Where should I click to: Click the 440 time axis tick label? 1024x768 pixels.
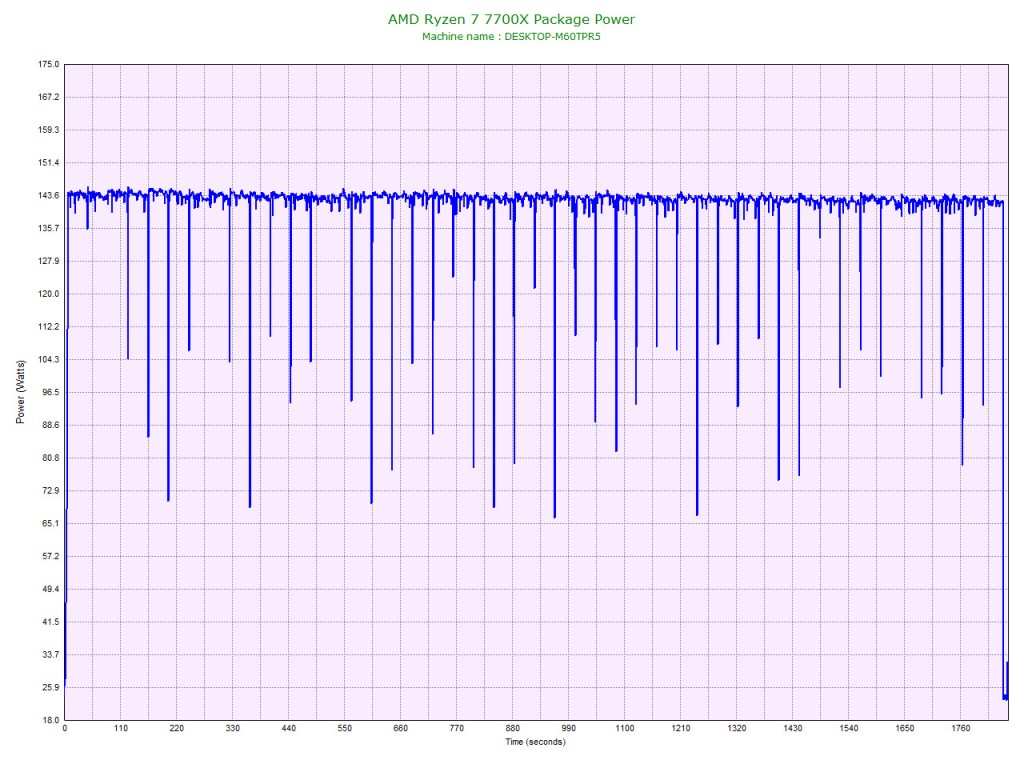[x=289, y=729]
